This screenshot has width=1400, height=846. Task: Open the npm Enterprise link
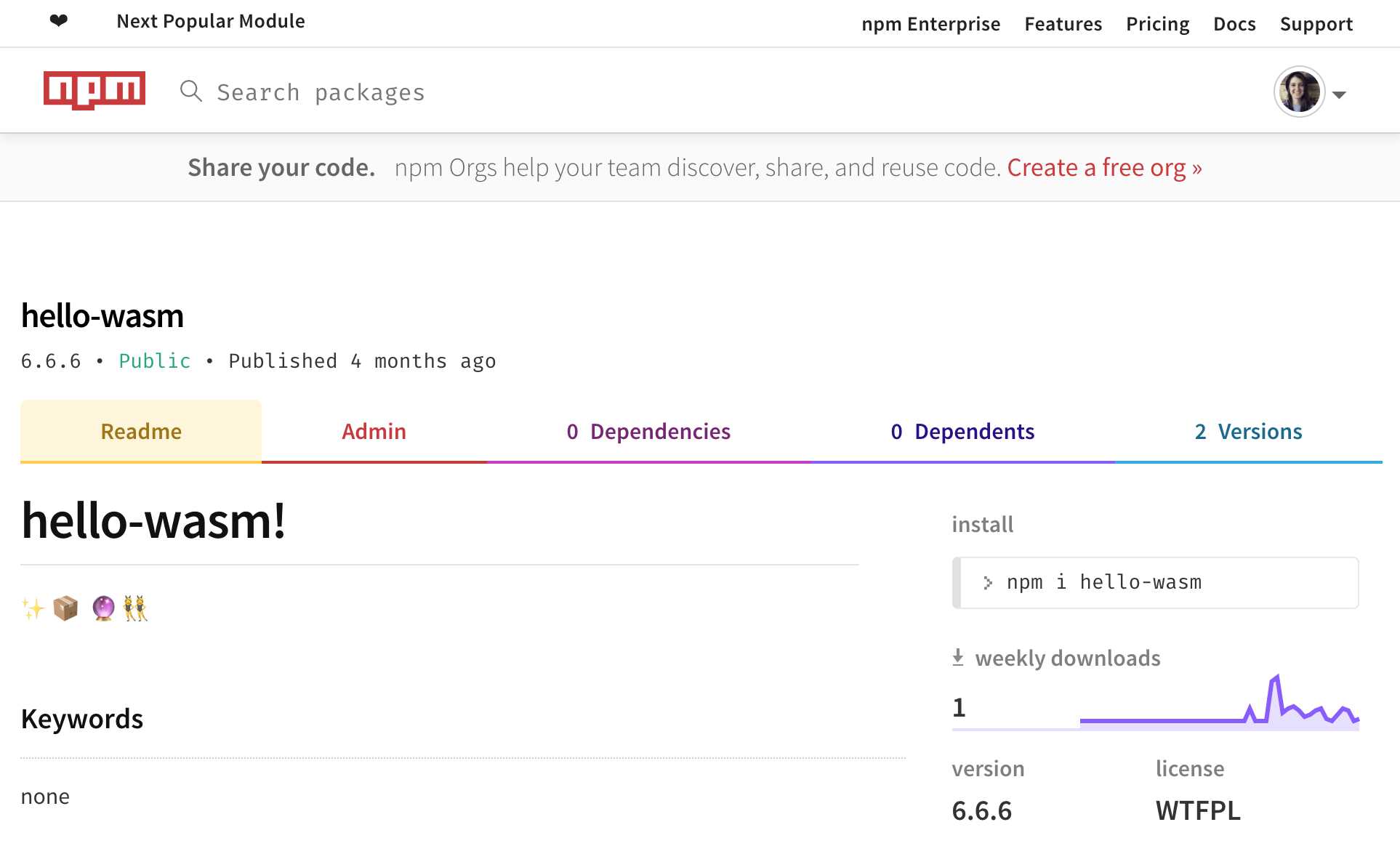931,24
